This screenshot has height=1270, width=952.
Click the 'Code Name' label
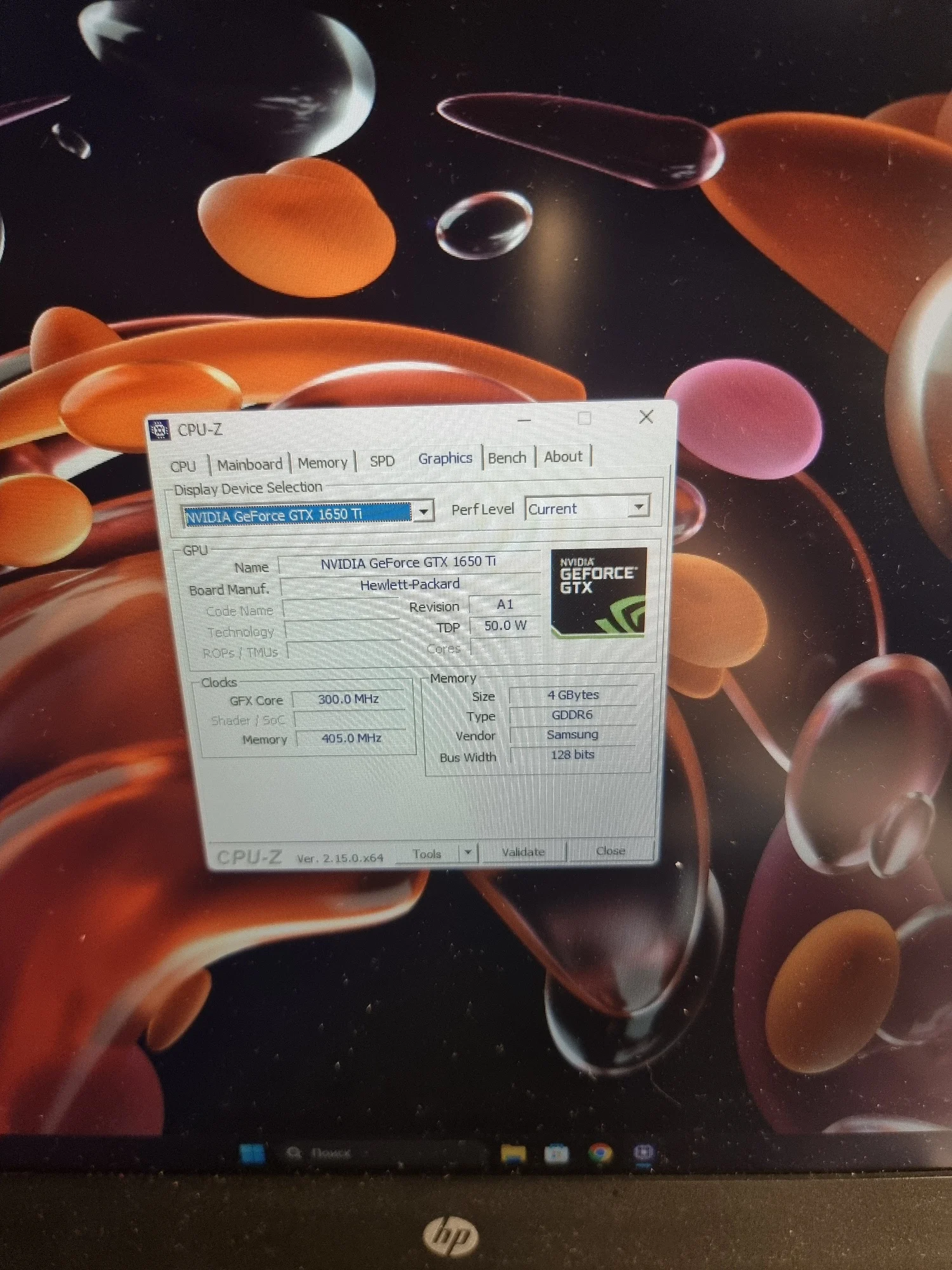pos(240,611)
